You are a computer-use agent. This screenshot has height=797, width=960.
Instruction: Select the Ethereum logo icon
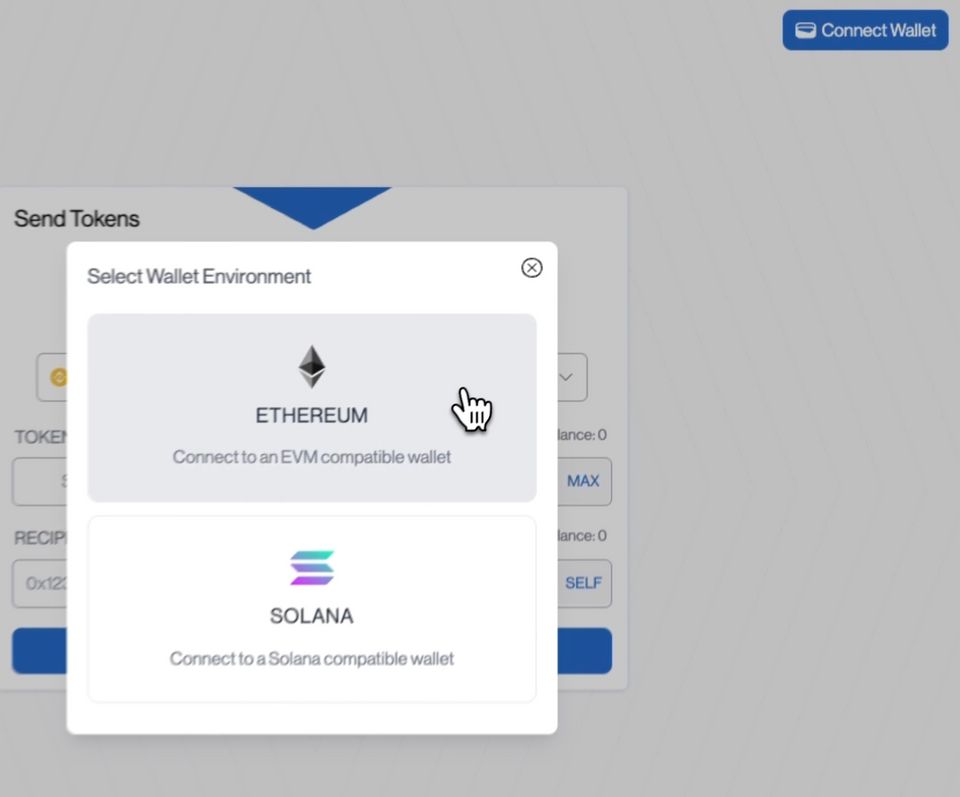pyautogui.click(x=312, y=367)
